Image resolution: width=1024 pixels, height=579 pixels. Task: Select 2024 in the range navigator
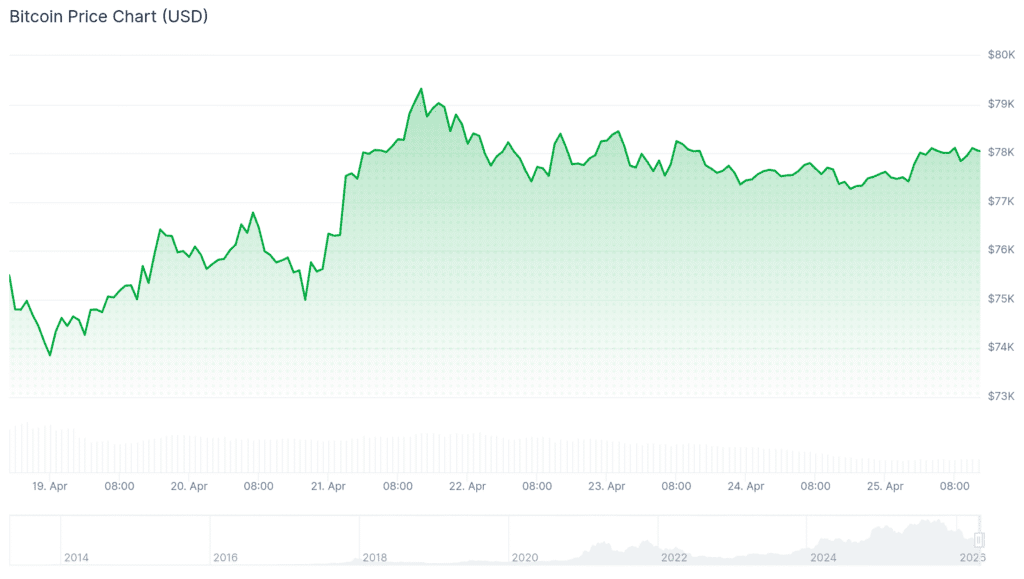[x=823, y=557]
